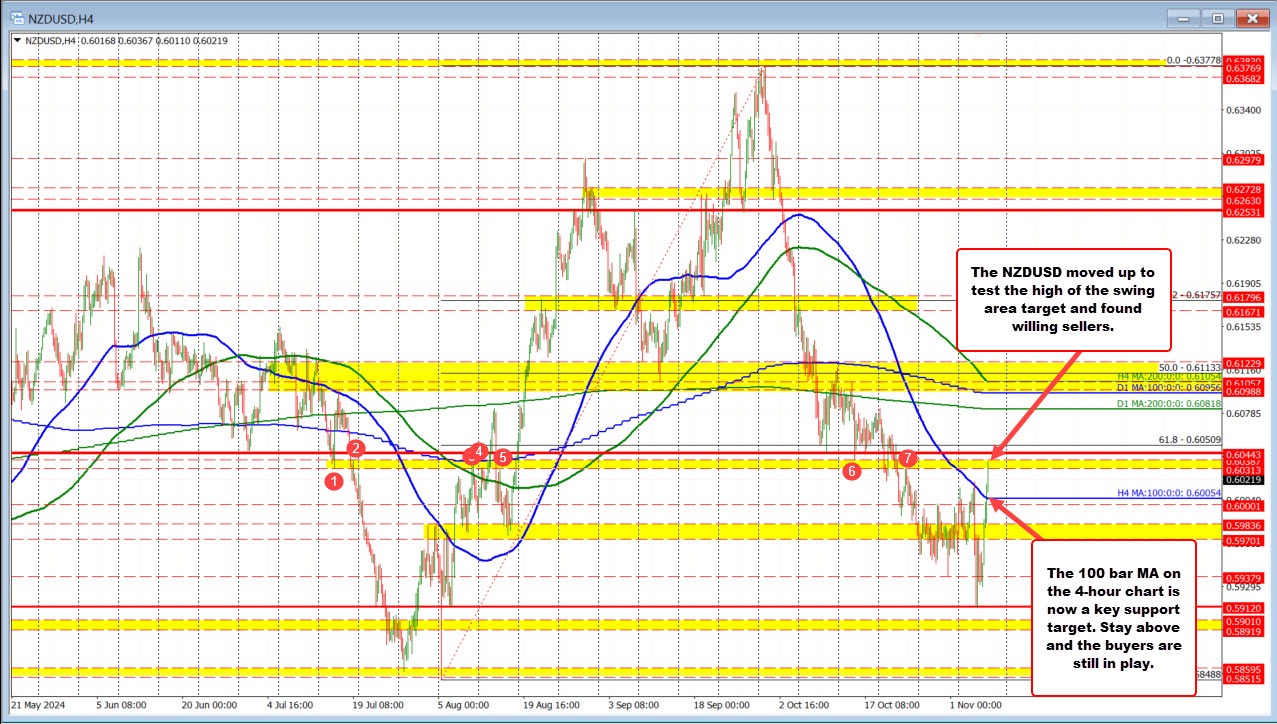Select the red numbered marker 6
This screenshot has height=724, width=1277.
tap(852, 470)
